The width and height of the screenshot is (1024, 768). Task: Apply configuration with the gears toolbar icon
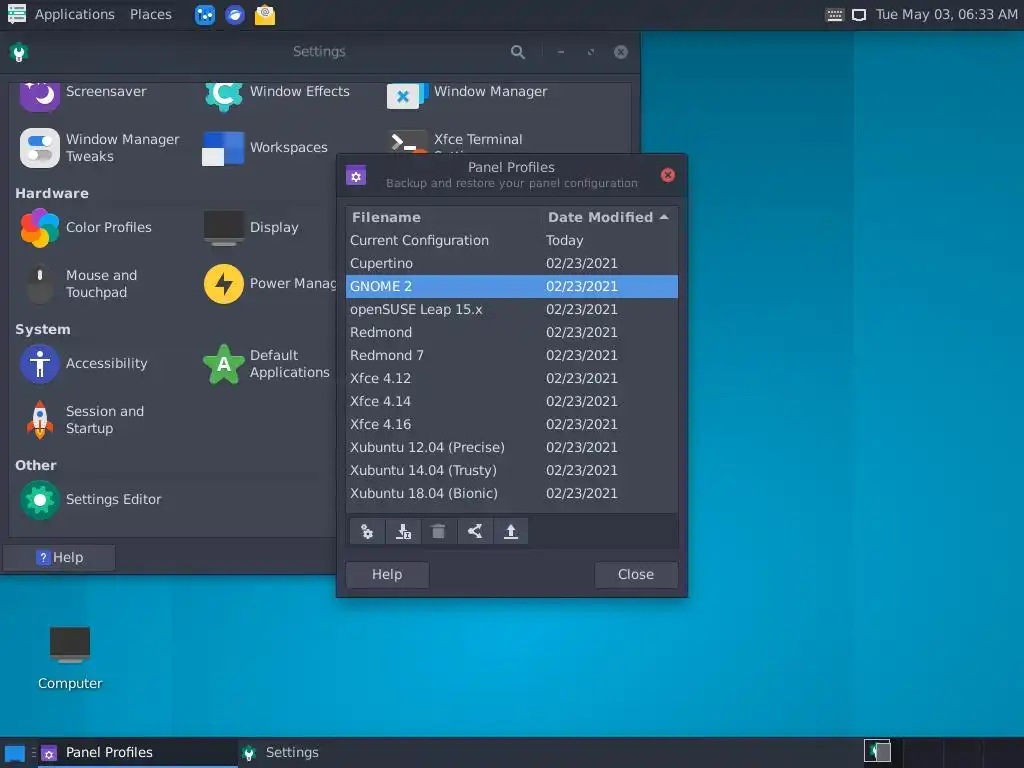point(367,532)
